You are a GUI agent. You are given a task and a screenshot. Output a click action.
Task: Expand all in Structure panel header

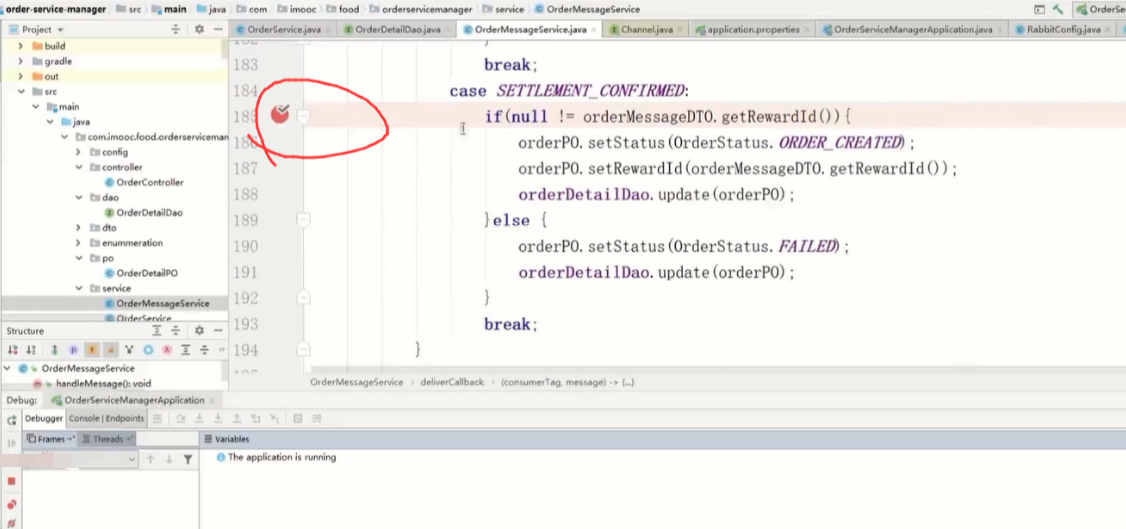click(x=157, y=330)
